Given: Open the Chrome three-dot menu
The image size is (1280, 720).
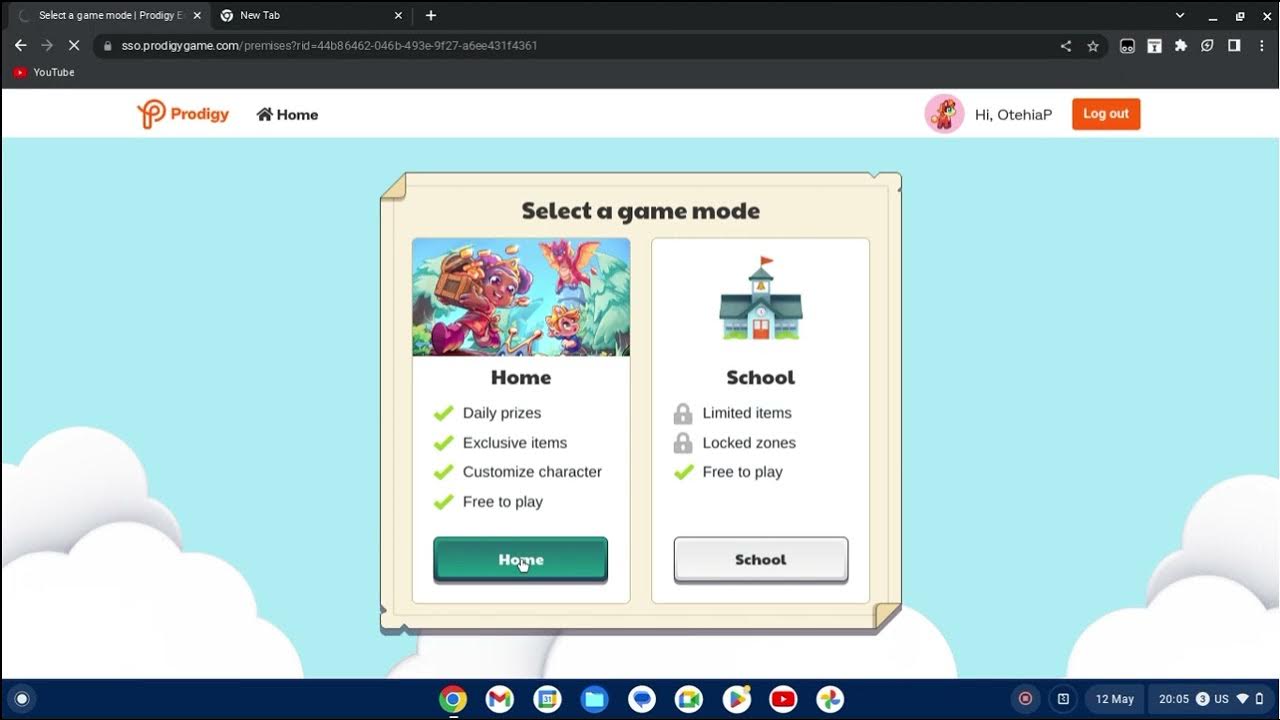Looking at the screenshot, I should [1260, 46].
